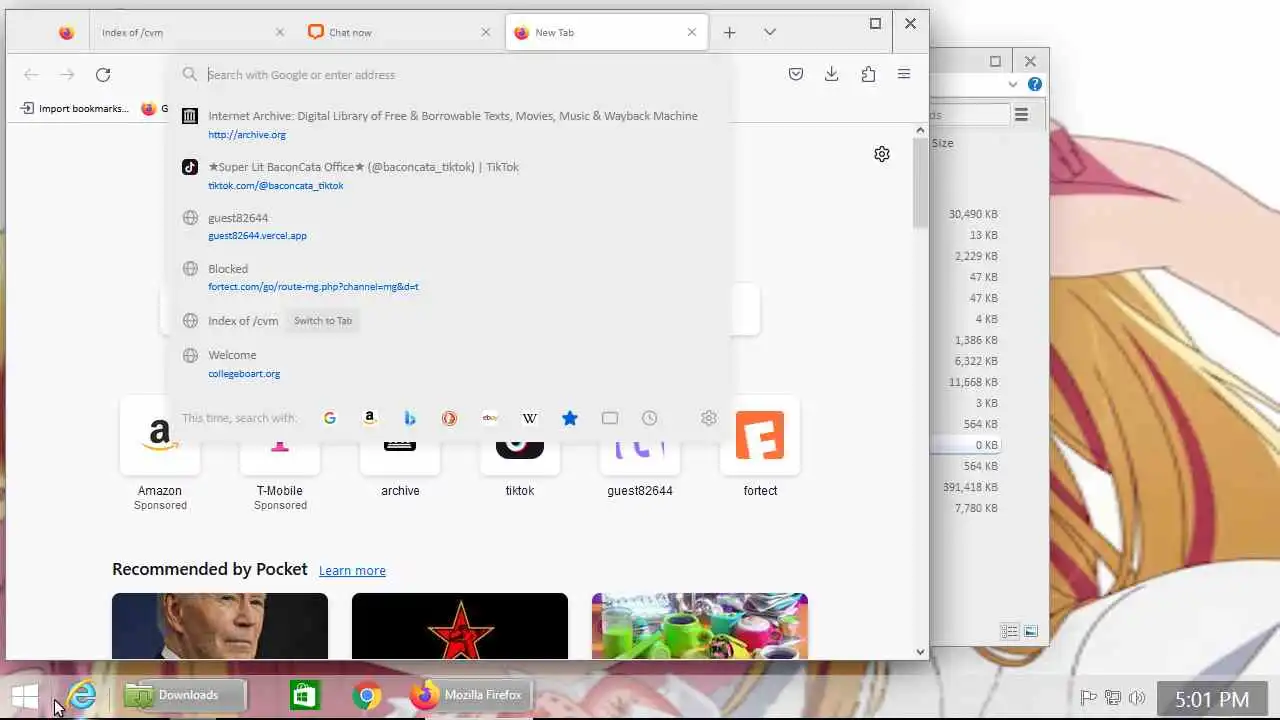1280x720 pixels.
Task: Open Downloads window from taskbar
Action: pyautogui.click(x=185, y=695)
